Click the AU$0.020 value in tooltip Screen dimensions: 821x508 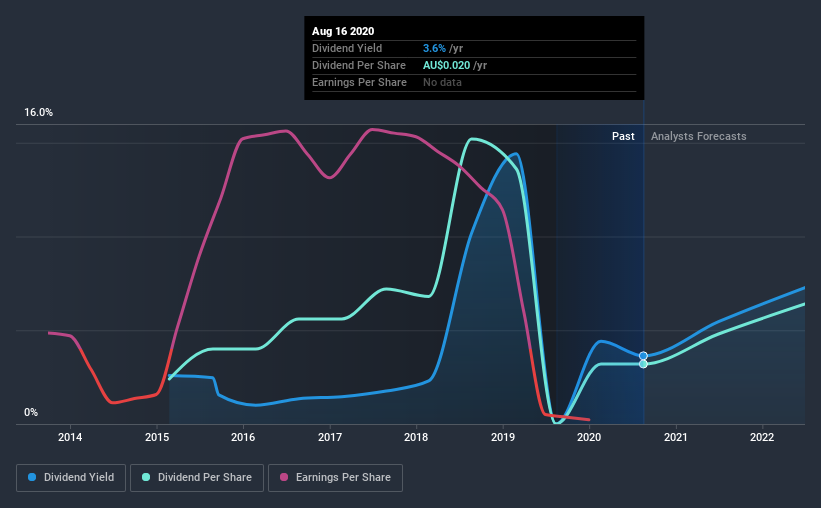click(447, 65)
